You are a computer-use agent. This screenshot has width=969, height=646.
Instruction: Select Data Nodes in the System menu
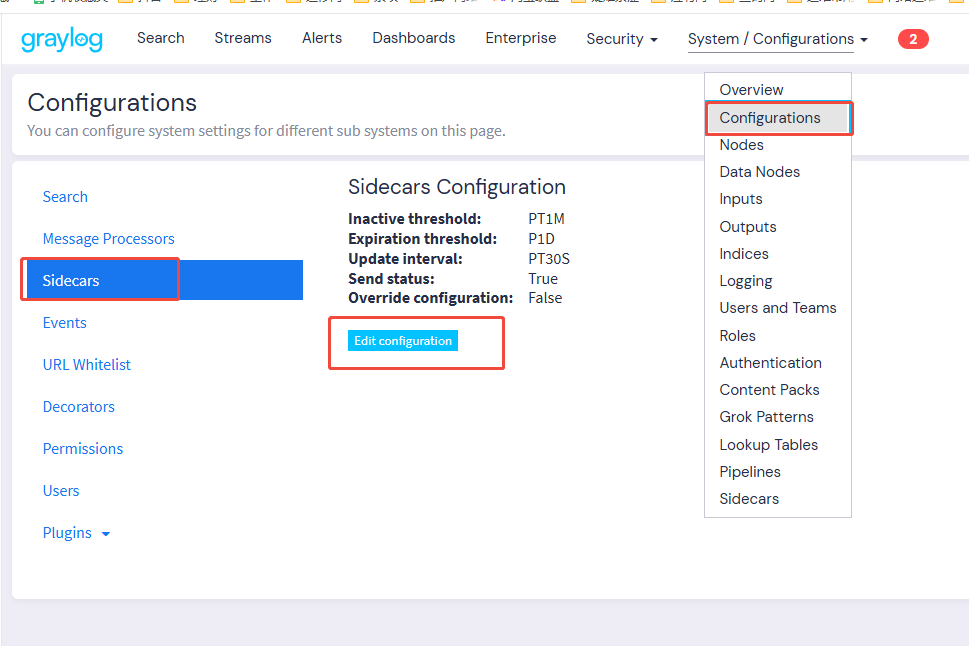(760, 172)
